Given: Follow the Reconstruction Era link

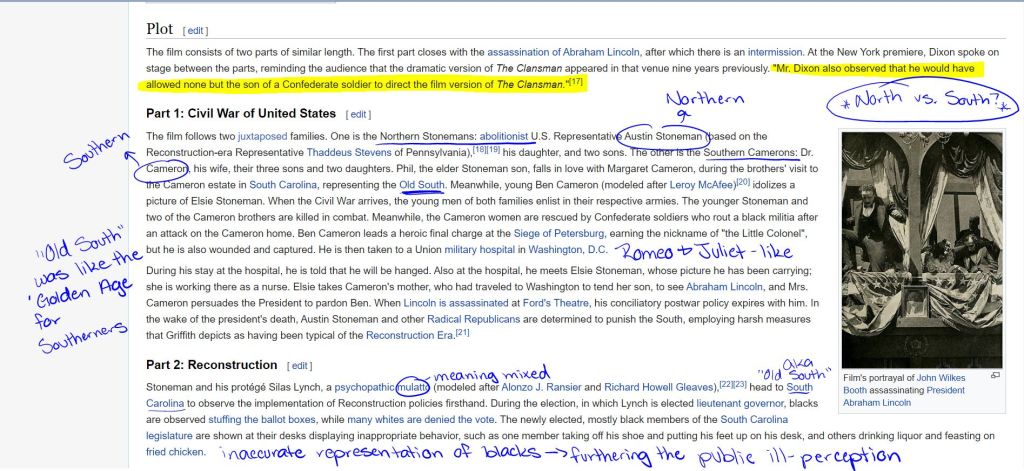Looking at the screenshot, I should (410, 334).
